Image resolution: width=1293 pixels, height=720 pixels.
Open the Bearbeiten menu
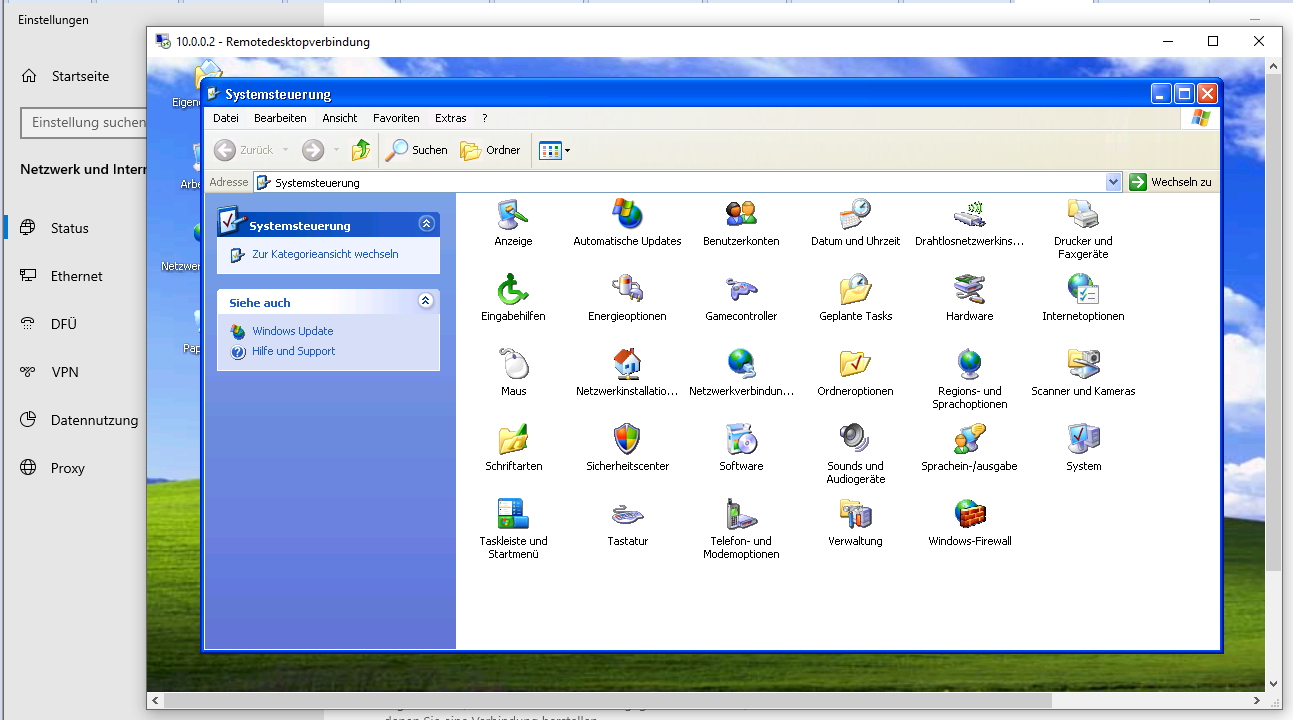(x=280, y=118)
